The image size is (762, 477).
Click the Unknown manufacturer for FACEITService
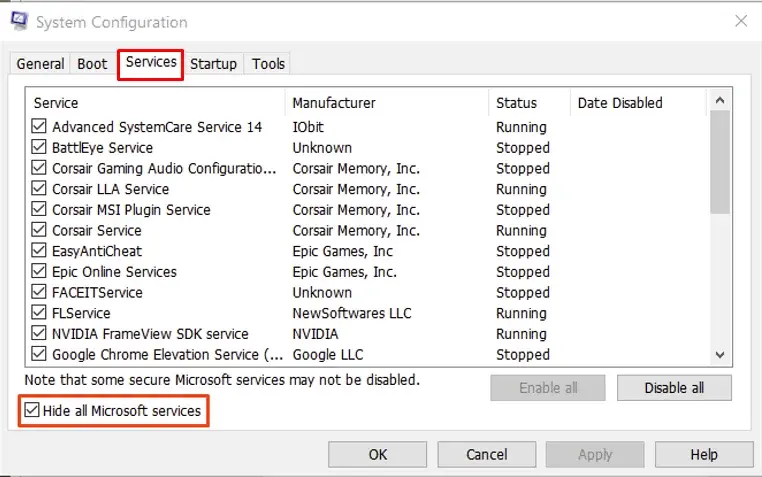pyautogui.click(x=322, y=292)
